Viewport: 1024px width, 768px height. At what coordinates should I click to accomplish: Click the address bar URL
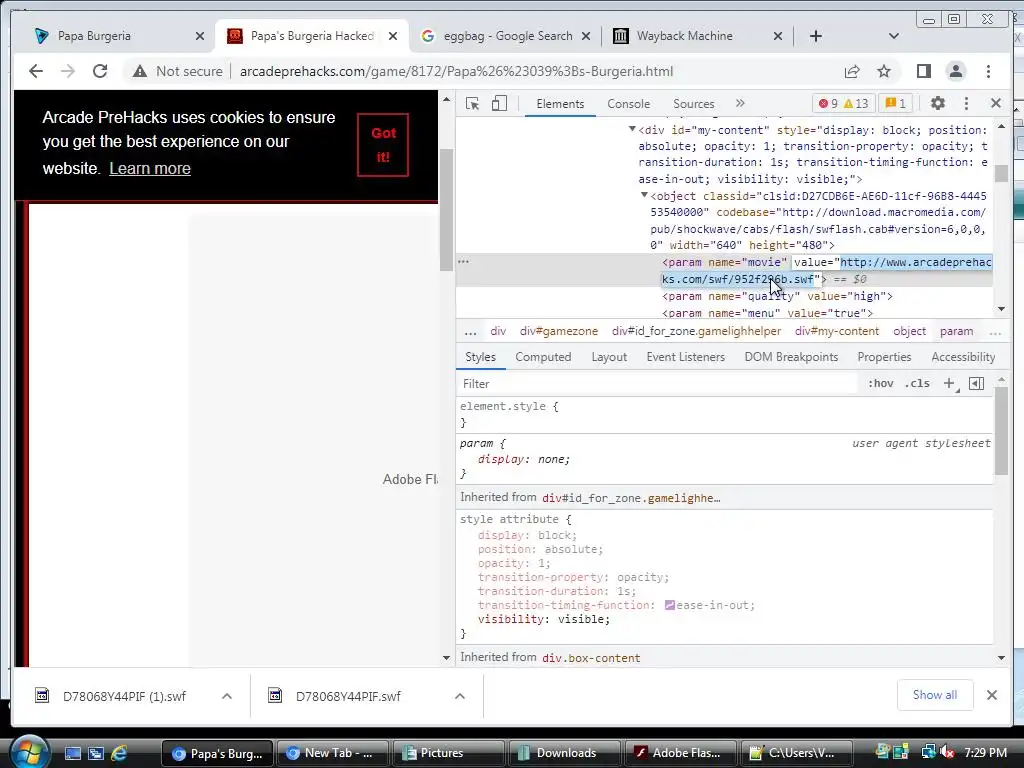point(456,71)
